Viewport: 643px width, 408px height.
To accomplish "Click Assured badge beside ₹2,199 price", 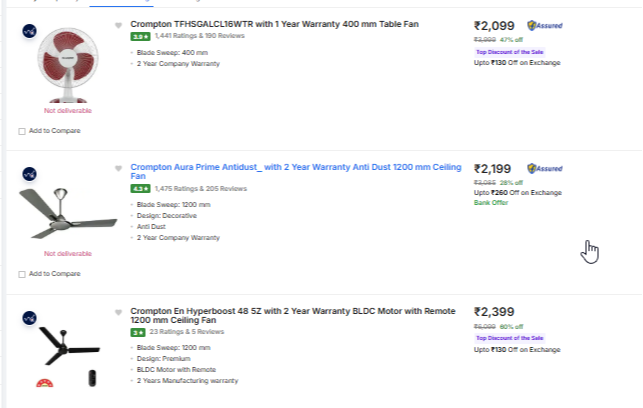I will (545, 168).
